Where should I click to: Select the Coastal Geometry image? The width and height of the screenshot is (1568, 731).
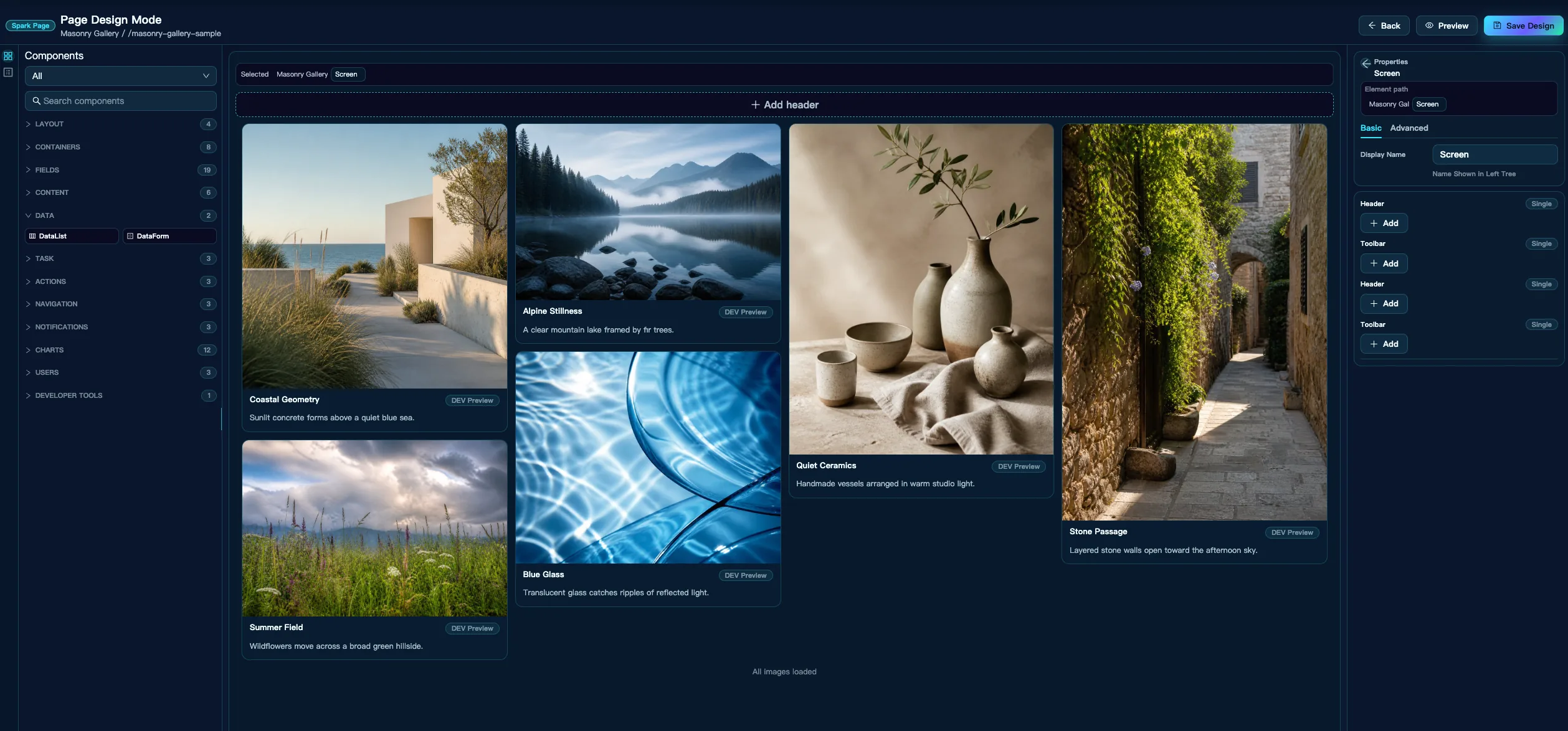click(374, 256)
